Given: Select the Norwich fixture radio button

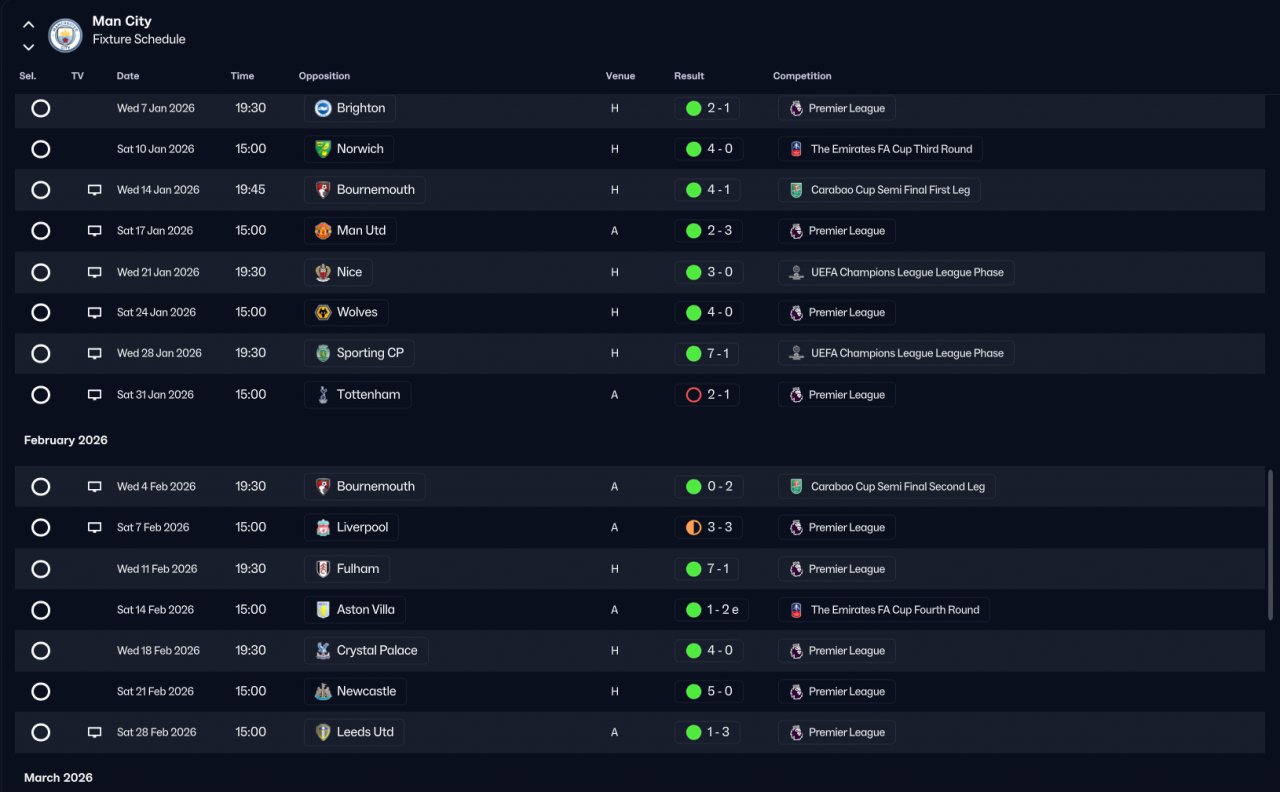Looking at the screenshot, I should point(40,149).
